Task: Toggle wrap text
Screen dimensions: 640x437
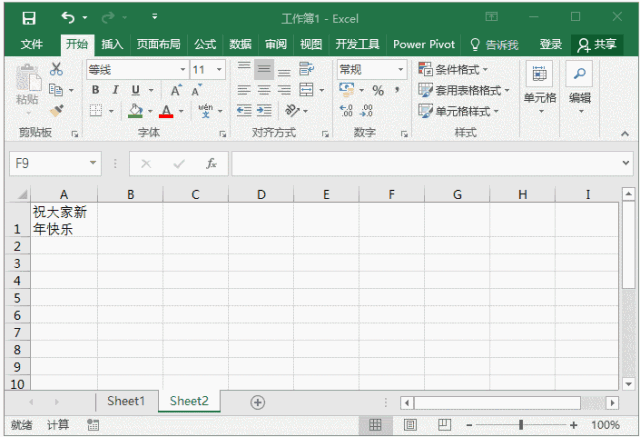Action: coord(306,69)
